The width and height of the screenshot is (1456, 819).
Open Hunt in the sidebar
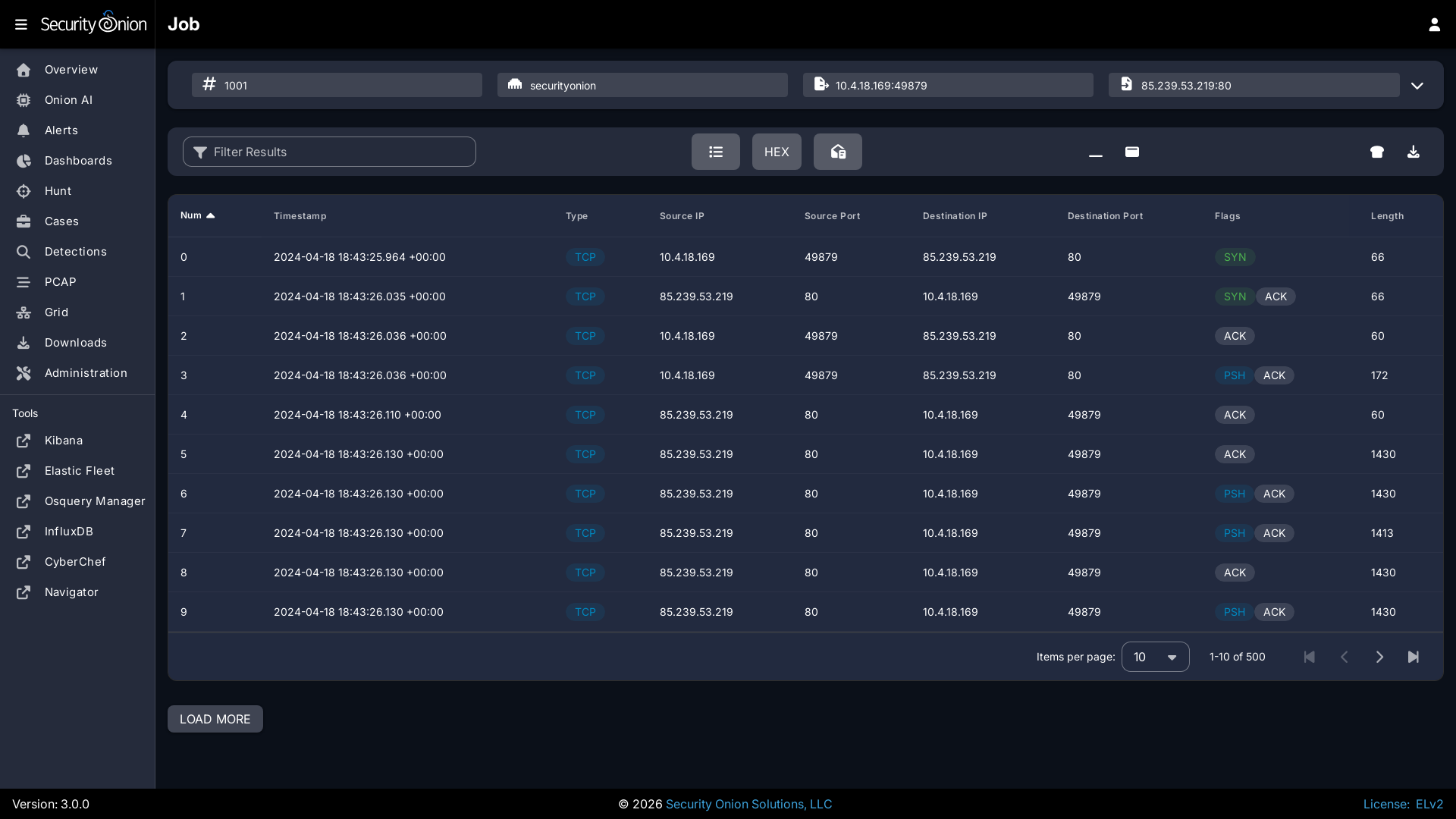coord(58,191)
